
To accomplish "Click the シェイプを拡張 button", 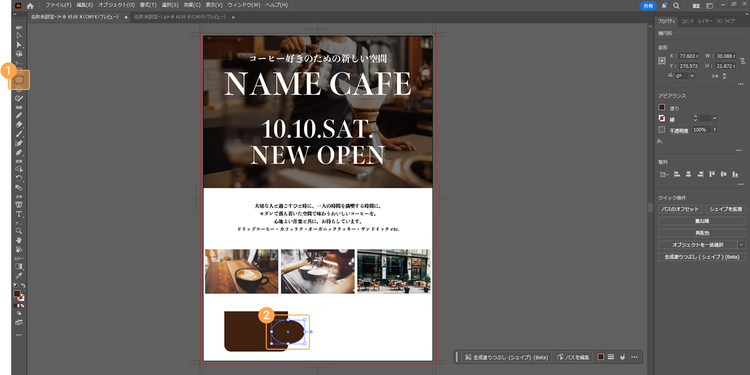I will coord(726,209).
